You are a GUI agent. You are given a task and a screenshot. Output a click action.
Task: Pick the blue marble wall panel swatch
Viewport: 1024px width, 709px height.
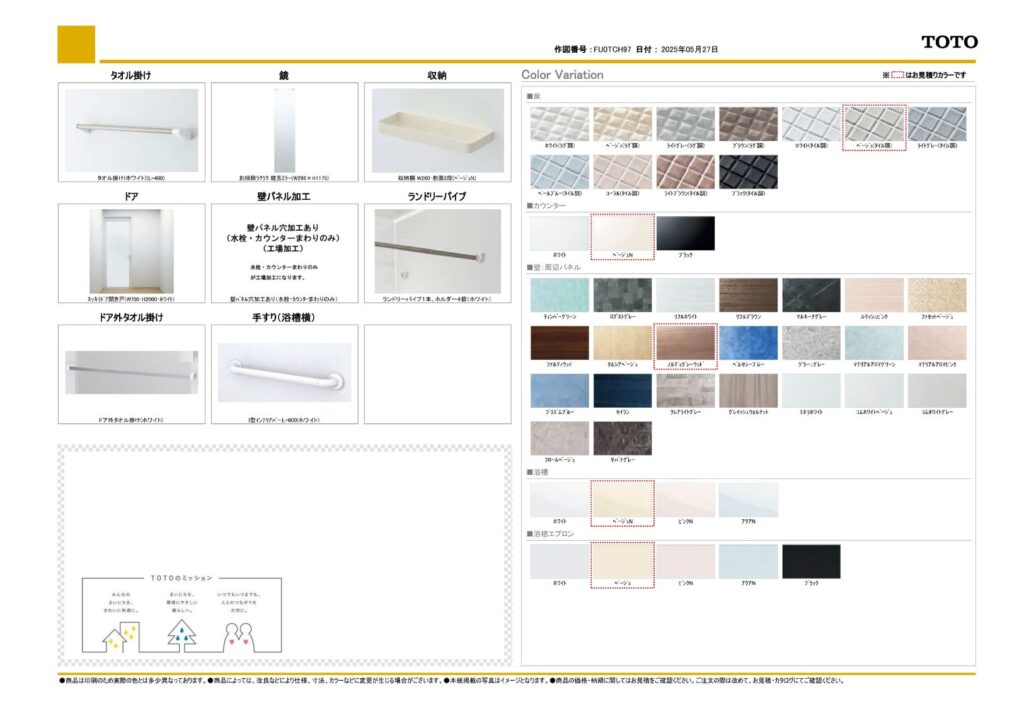pyautogui.click(x=747, y=342)
